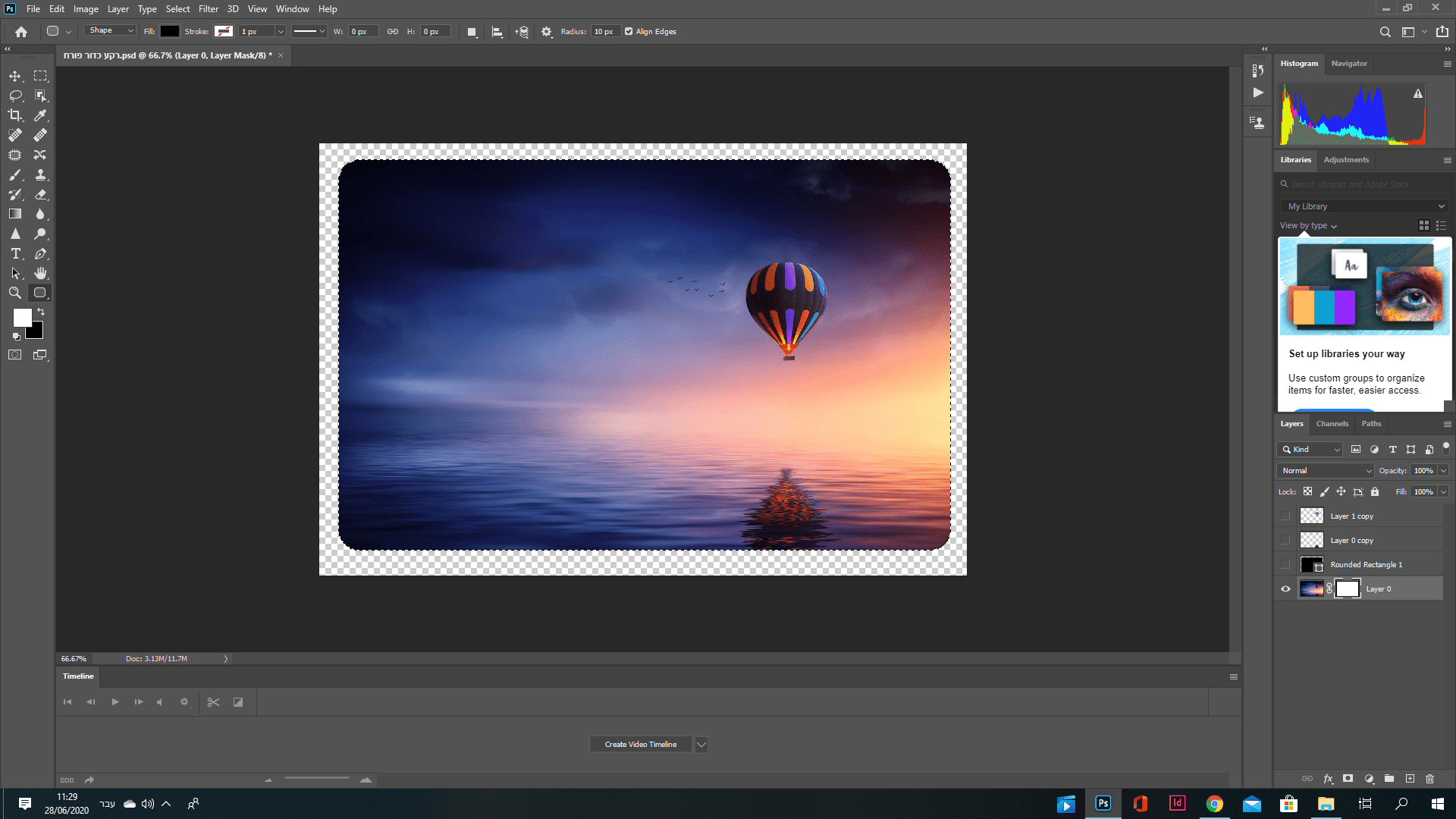
Task: Select the Lasso tool
Action: pos(15,96)
